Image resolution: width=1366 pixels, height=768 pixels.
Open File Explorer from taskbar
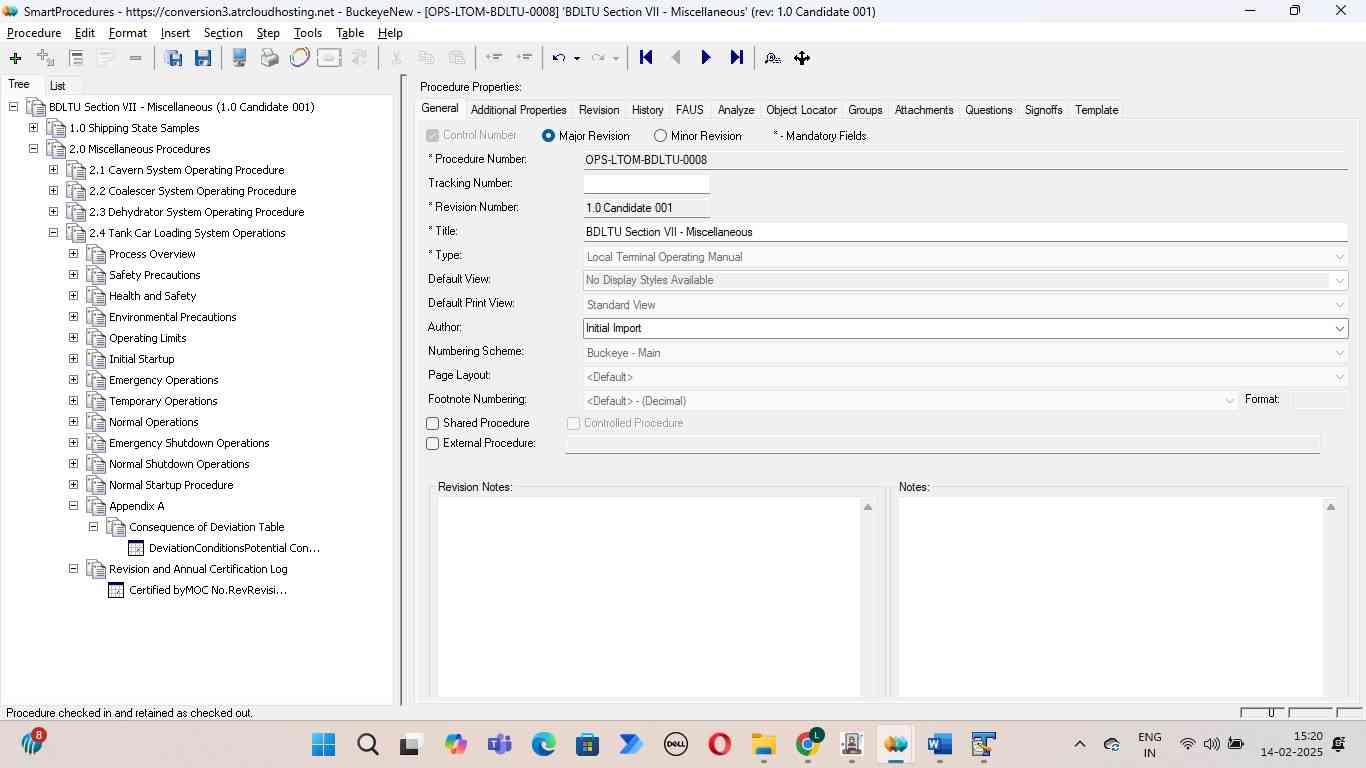[764, 744]
